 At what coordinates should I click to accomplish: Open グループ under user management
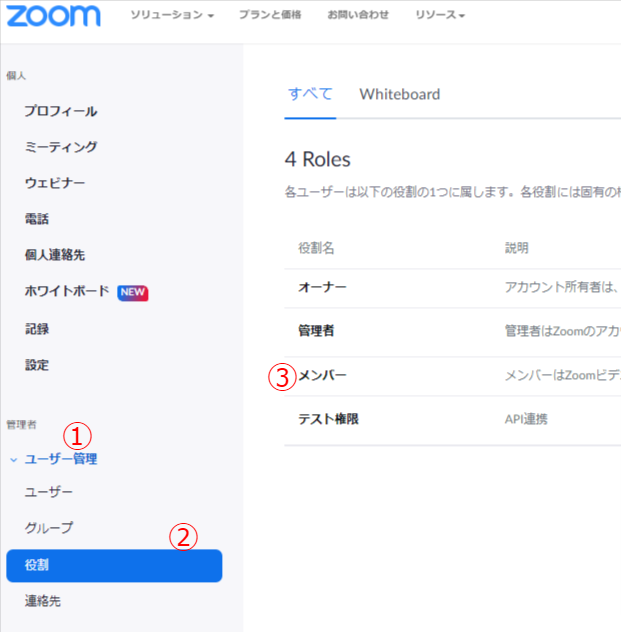pyautogui.click(x=49, y=528)
